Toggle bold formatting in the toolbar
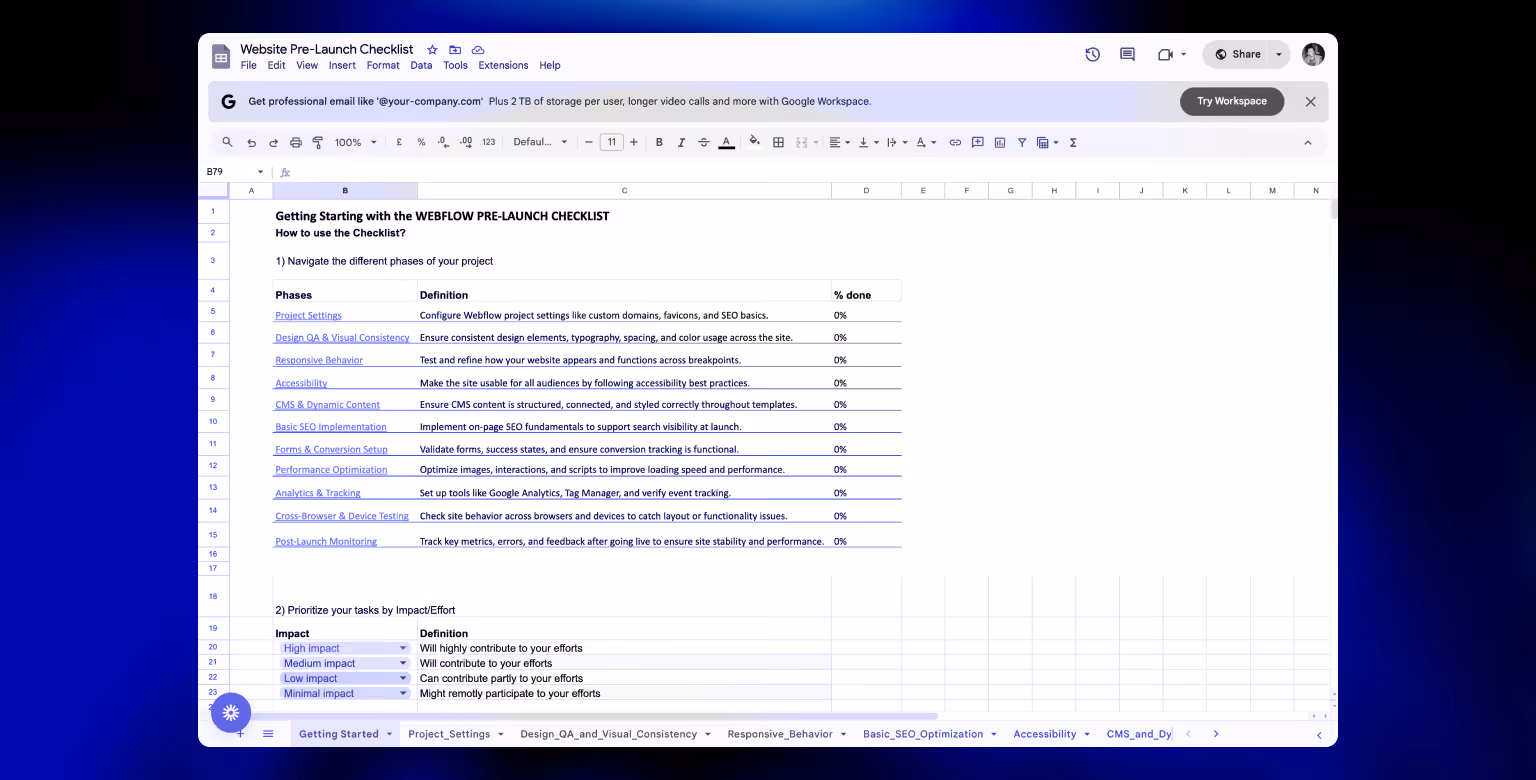The height and width of the screenshot is (780, 1536). coord(659,142)
